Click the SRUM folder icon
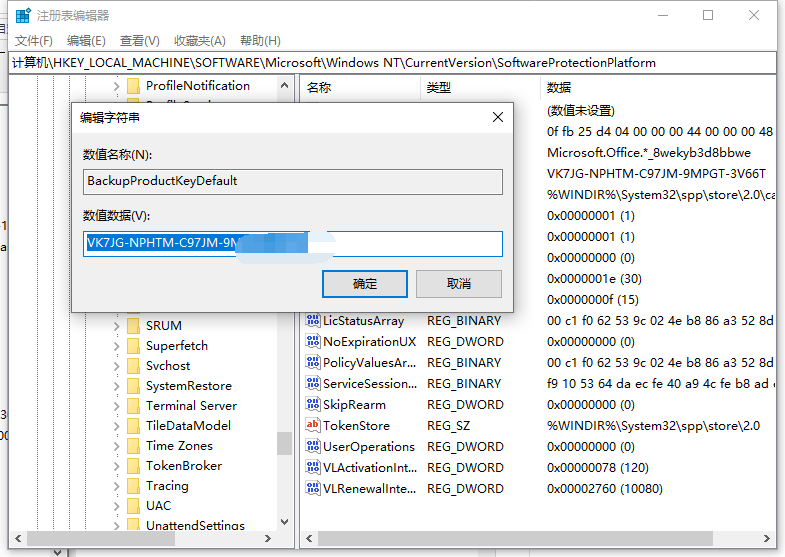785x557 pixels. click(133, 325)
